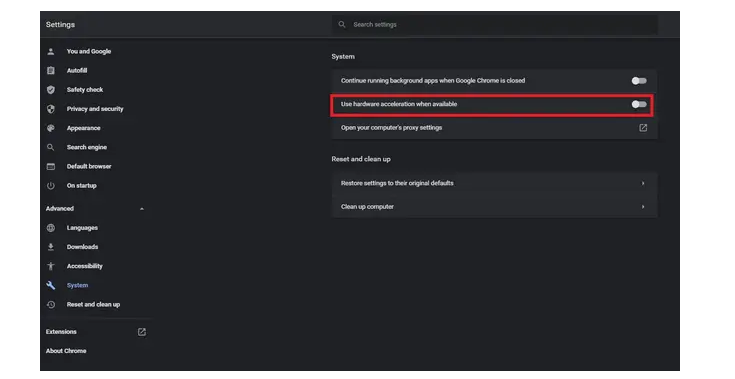The width and height of the screenshot is (735, 379).
Task: Click the System section heading
Action: coord(343,57)
